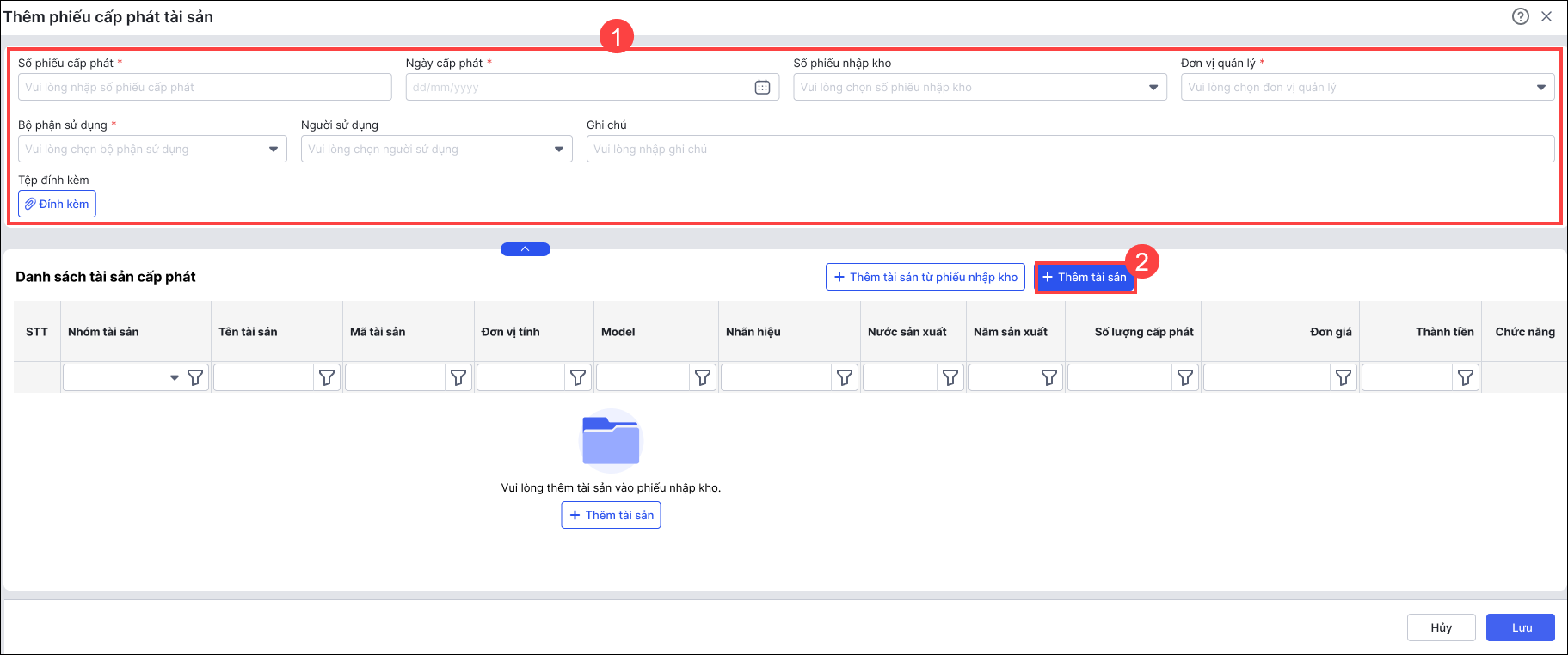The width and height of the screenshot is (1568, 655).
Task: Click filter icon in Mã tài sản column
Action: click(458, 377)
